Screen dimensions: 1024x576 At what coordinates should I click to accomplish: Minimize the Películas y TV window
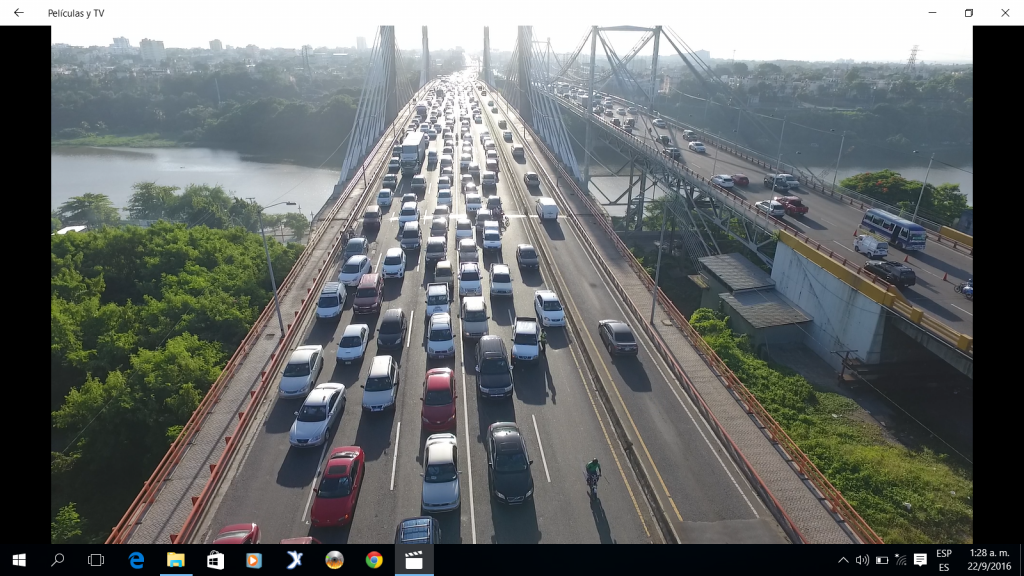click(x=933, y=12)
